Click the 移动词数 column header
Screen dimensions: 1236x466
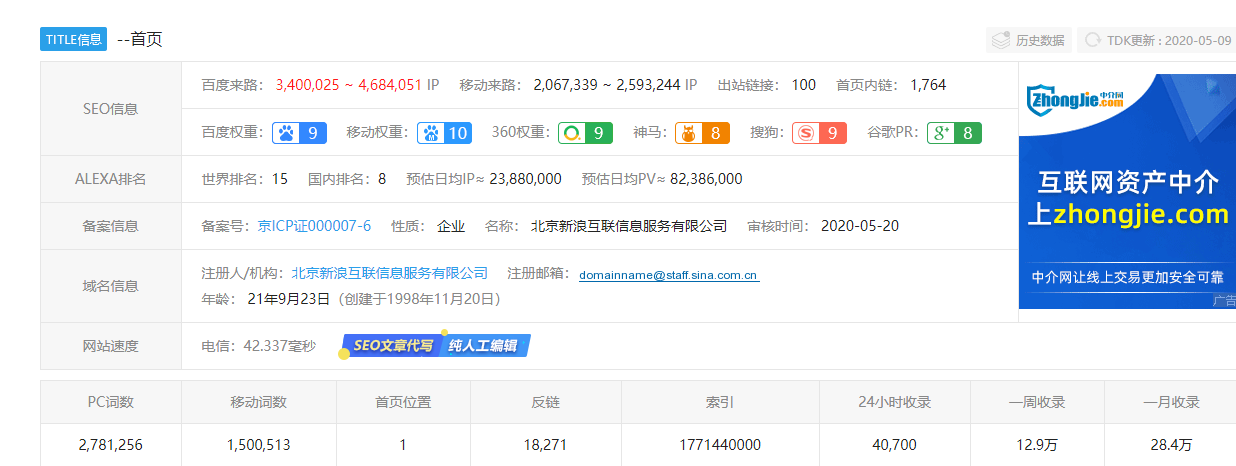click(259, 402)
